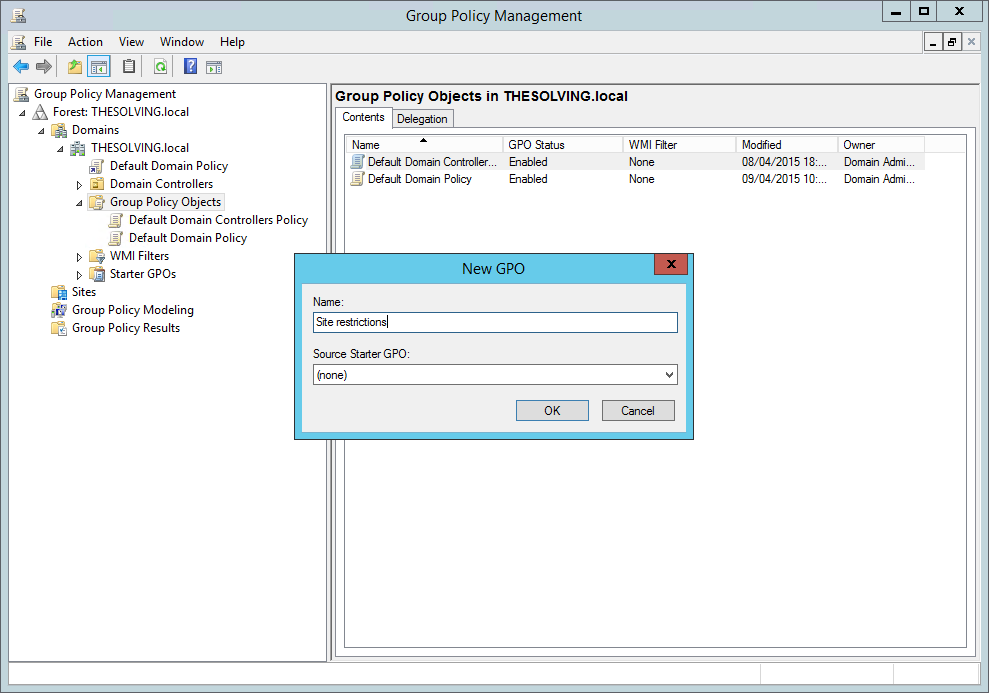989x693 pixels.
Task: Sort list by Modified column header
Action: pyautogui.click(x=787, y=144)
